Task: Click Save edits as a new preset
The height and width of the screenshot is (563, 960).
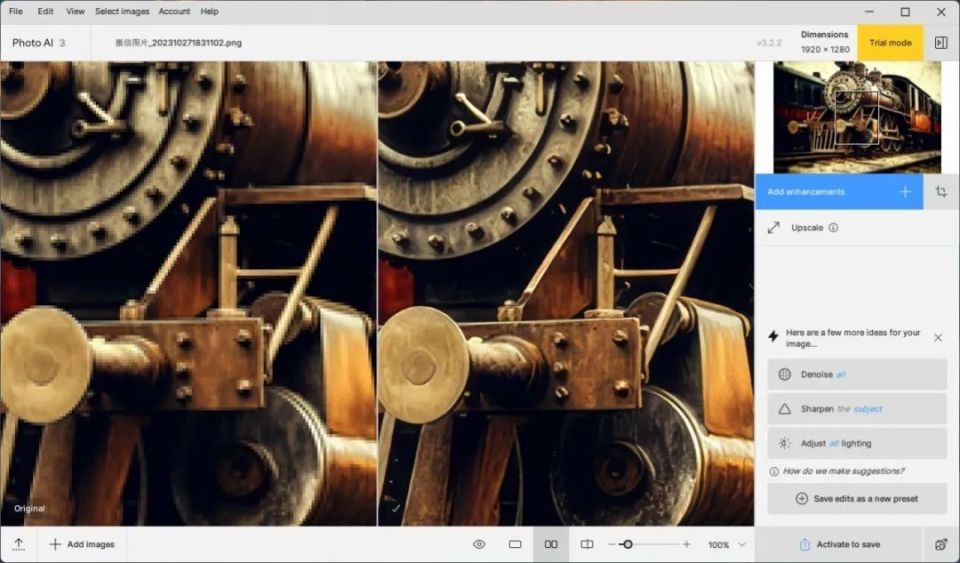Action: (x=857, y=498)
